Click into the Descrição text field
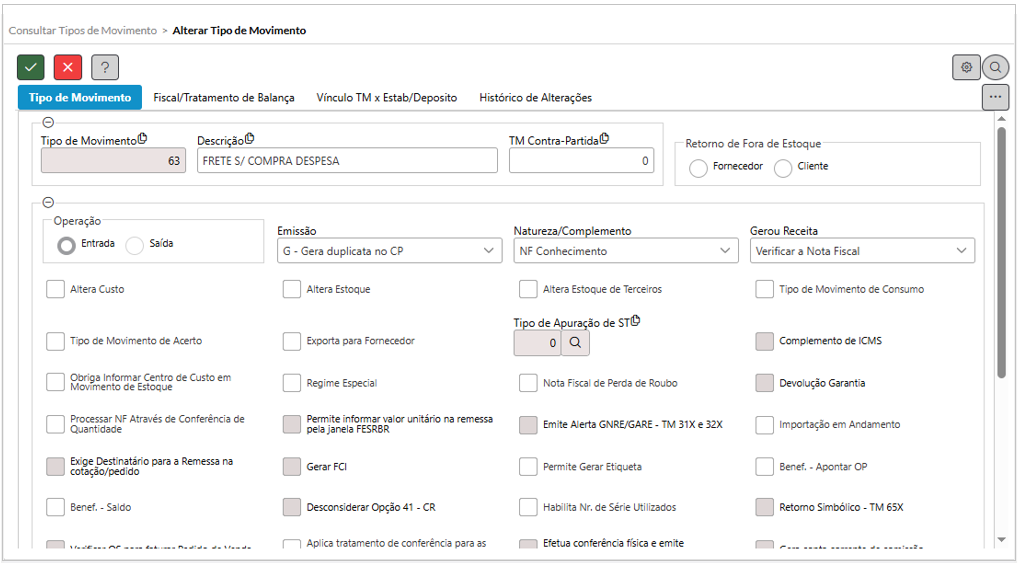Viewport: 1018px width, 563px height. point(346,161)
